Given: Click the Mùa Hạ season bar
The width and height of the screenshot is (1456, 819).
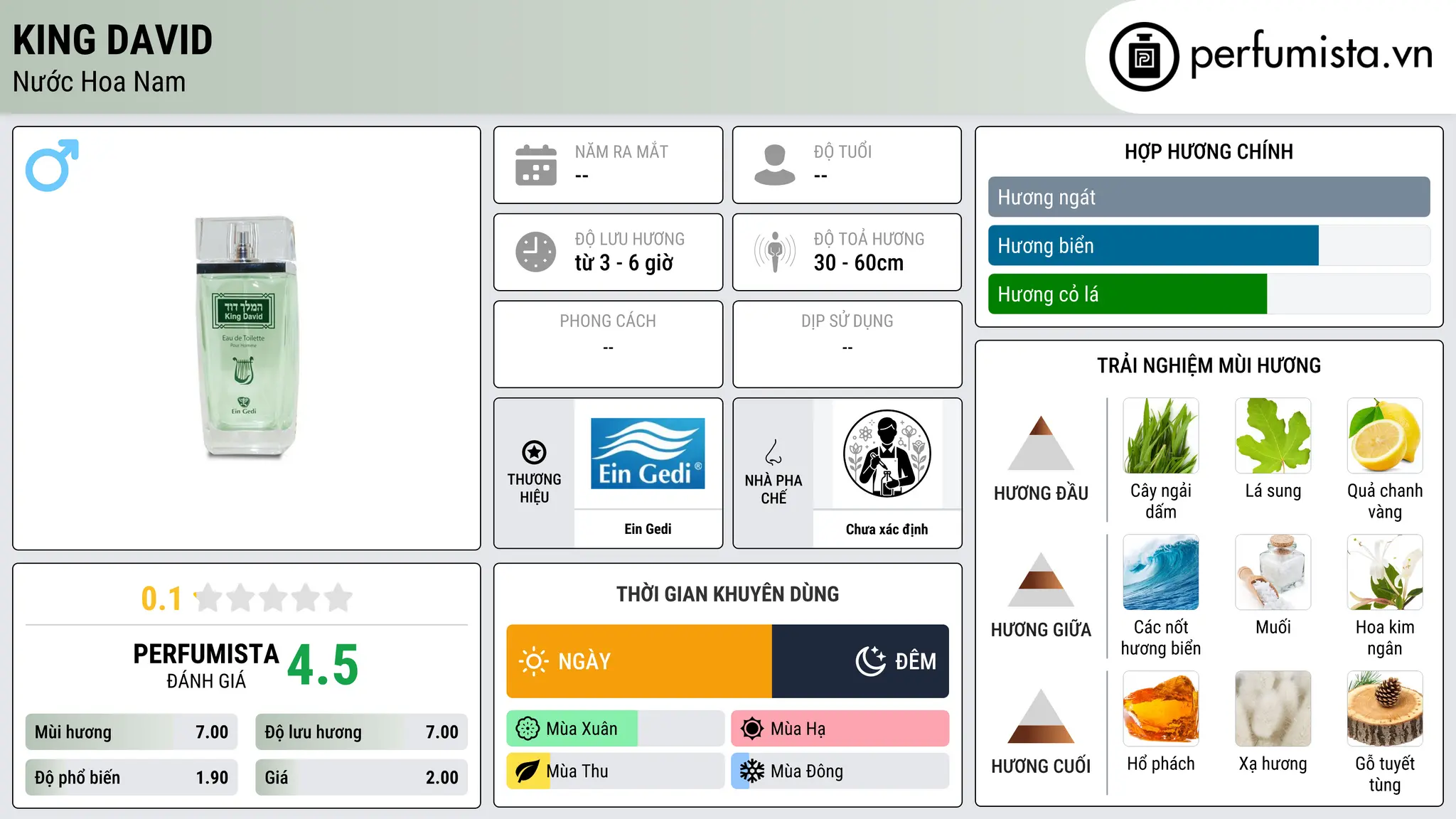Looking at the screenshot, I should coord(840,729).
